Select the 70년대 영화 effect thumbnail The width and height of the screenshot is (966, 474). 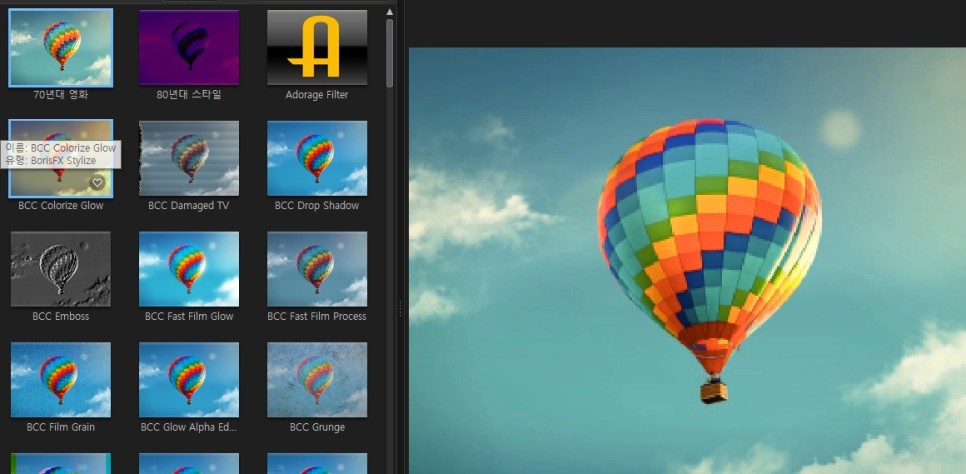tap(61, 47)
